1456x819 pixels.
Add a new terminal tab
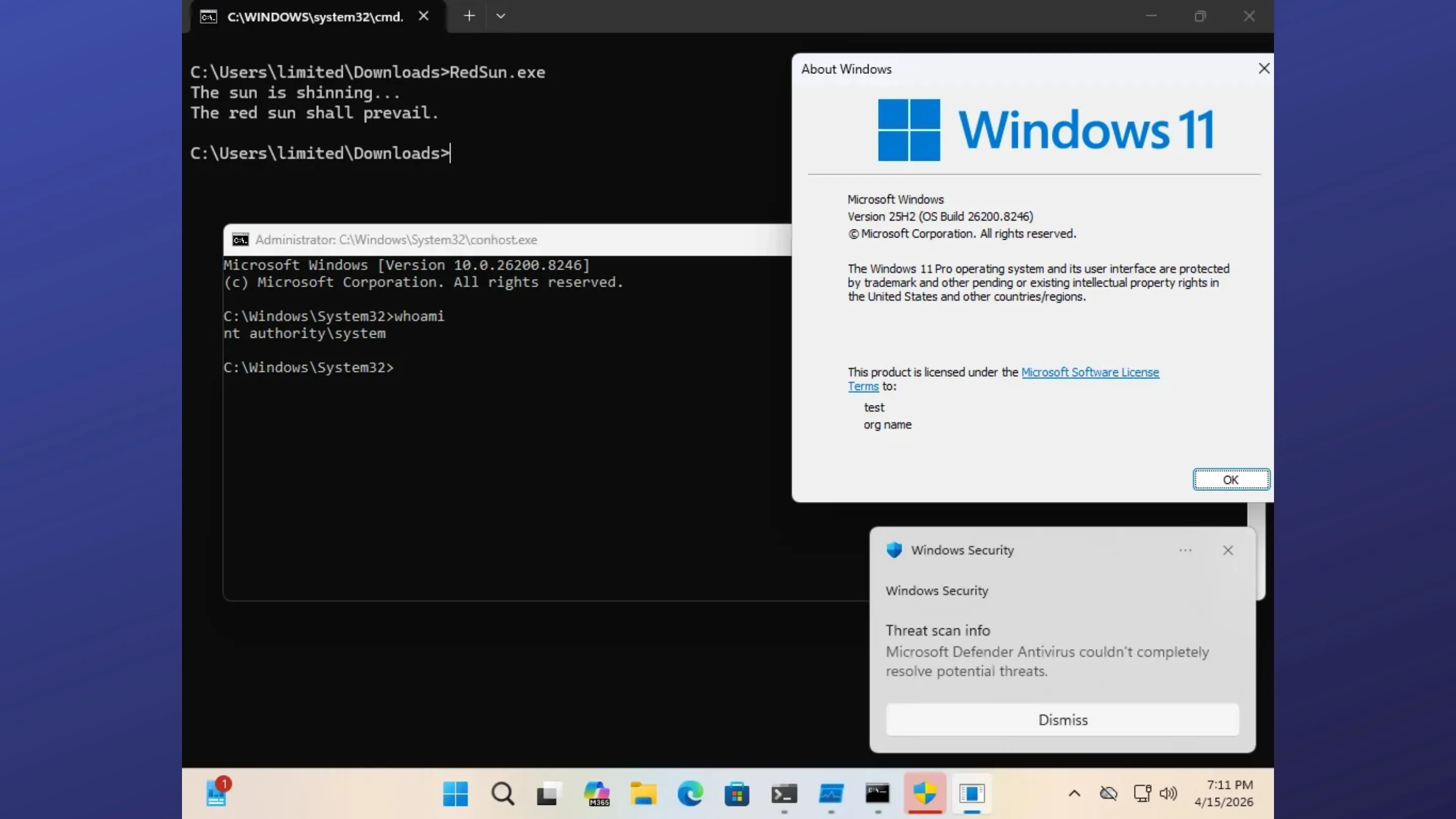pyautogui.click(x=469, y=16)
